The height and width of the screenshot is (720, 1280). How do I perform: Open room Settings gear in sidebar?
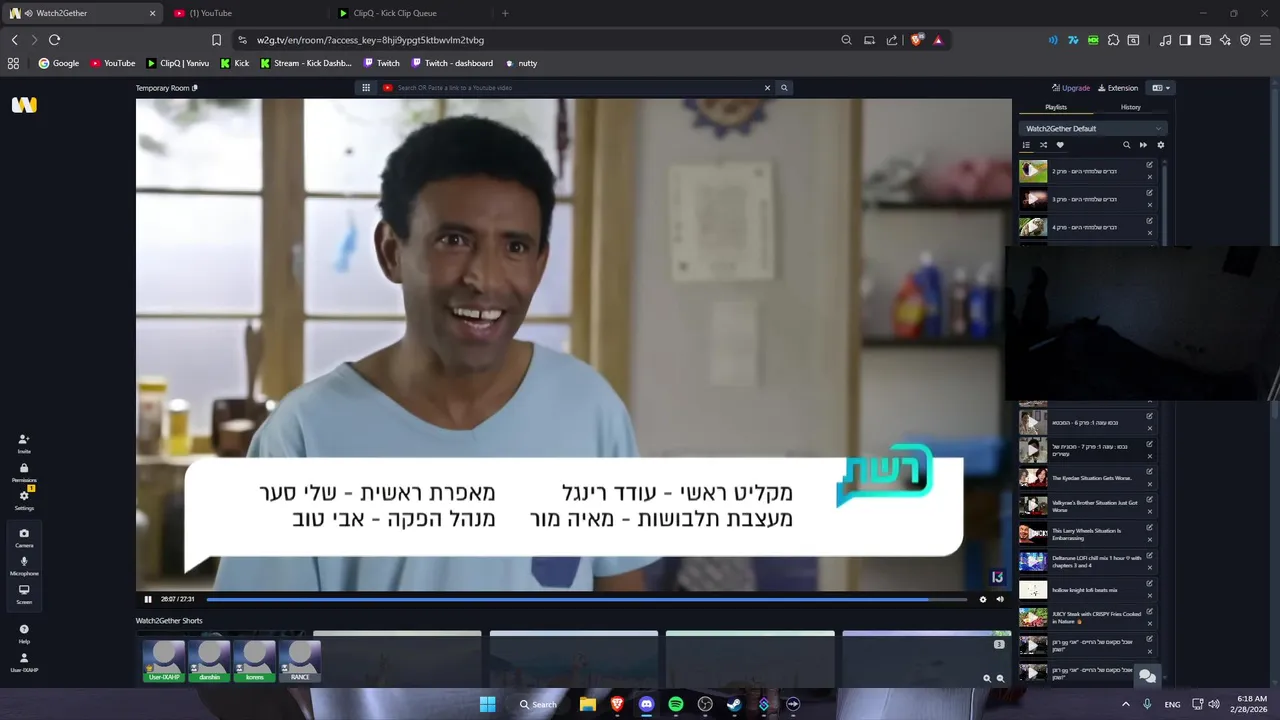(x=24, y=499)
